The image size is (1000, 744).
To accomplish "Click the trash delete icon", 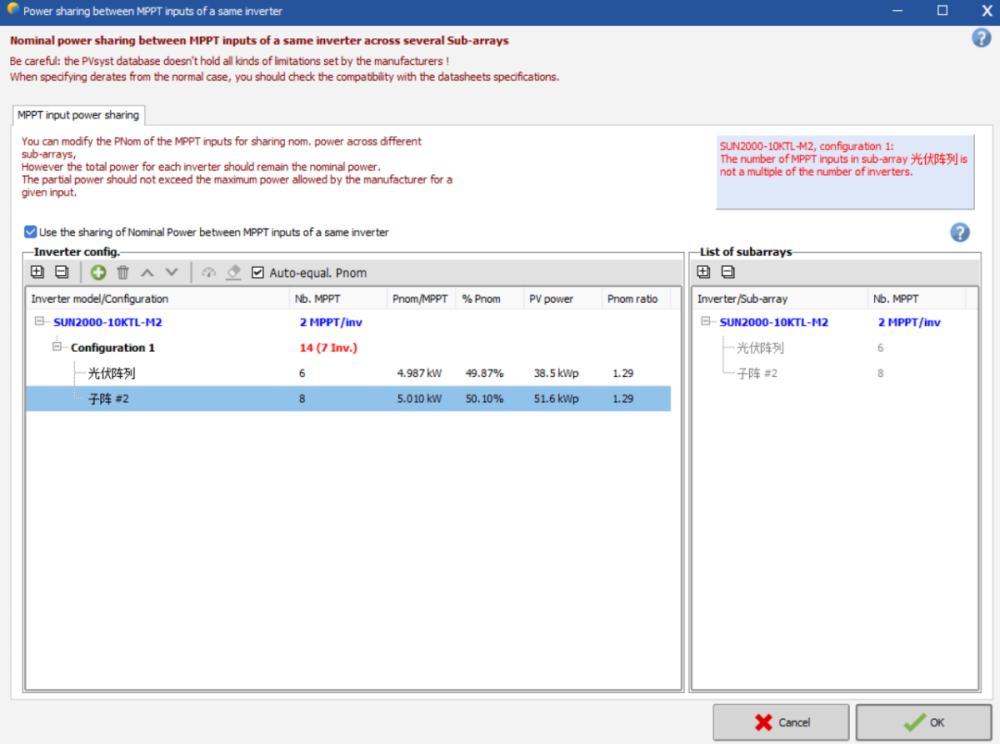I will coord(123,272).
